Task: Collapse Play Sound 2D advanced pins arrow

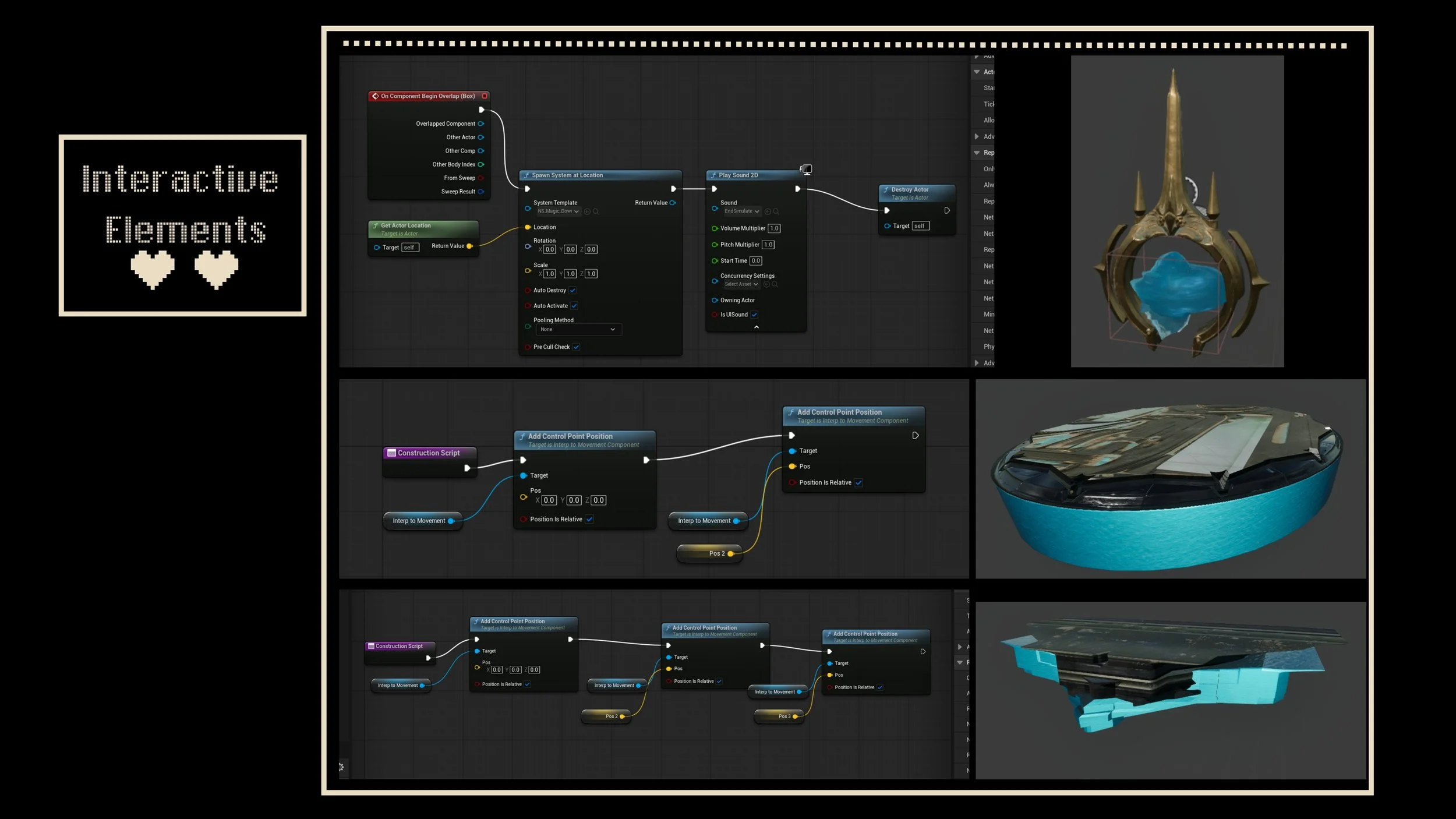Action: [x=757, y=327]
